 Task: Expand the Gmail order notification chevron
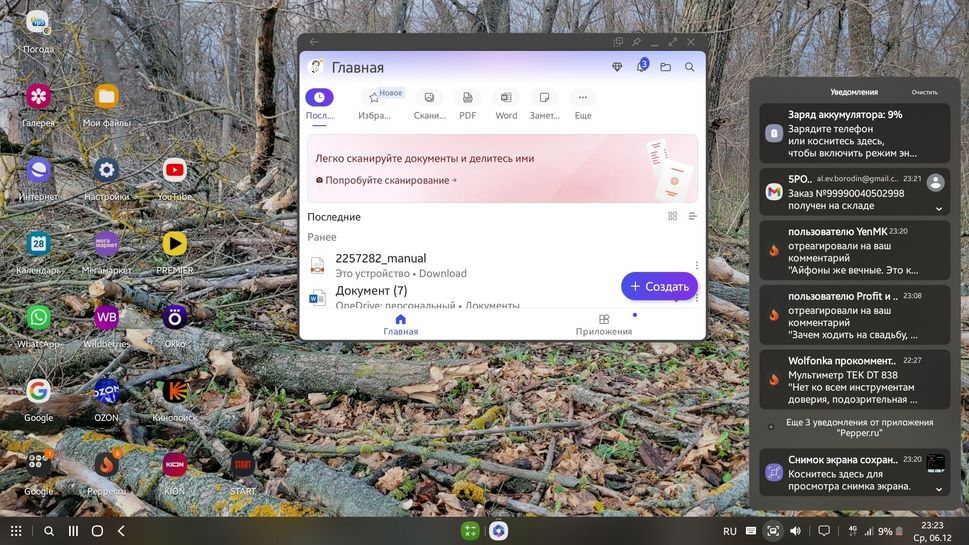(x=939, y=209)
